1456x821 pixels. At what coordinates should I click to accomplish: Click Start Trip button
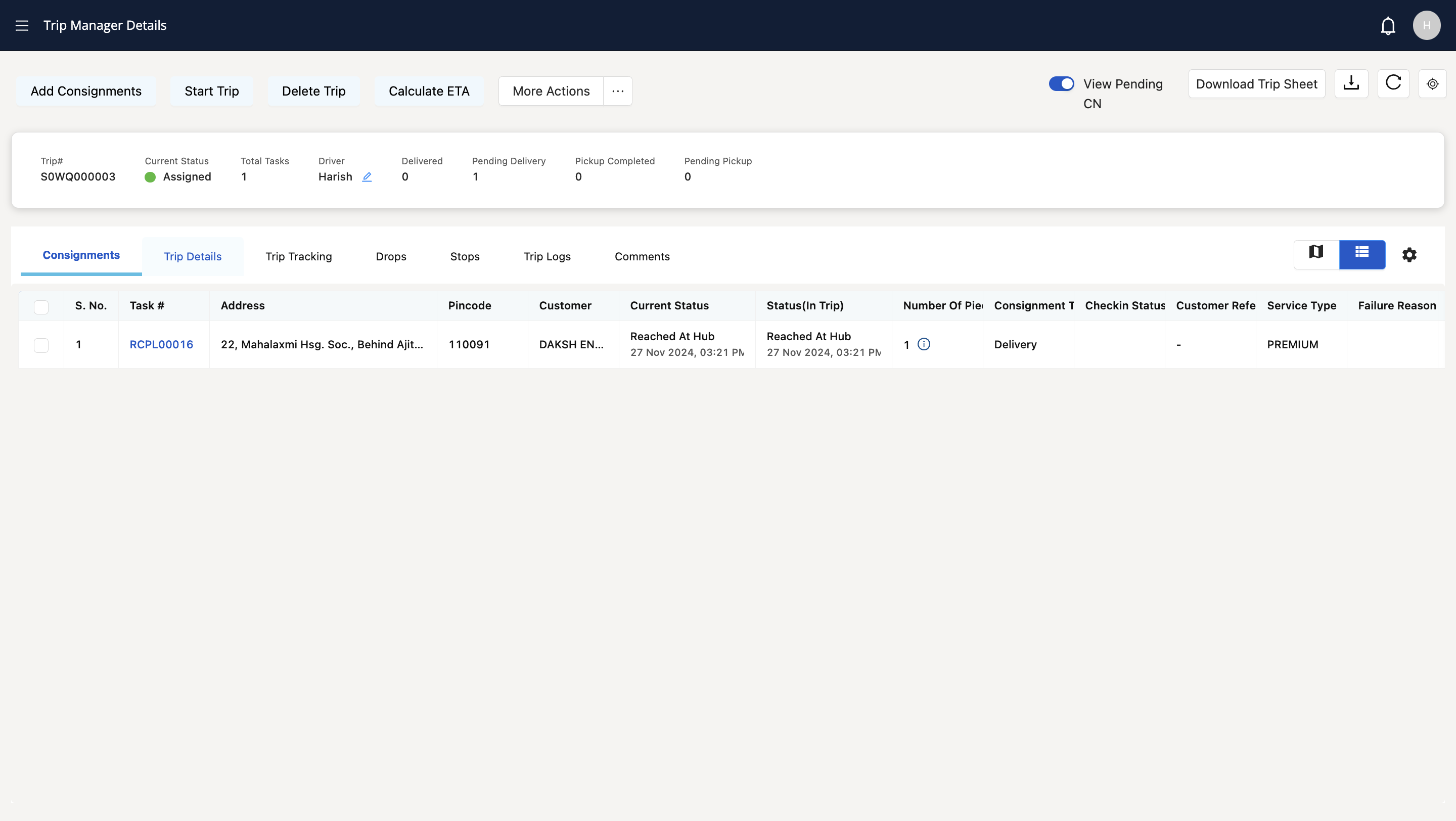(211, 91)
